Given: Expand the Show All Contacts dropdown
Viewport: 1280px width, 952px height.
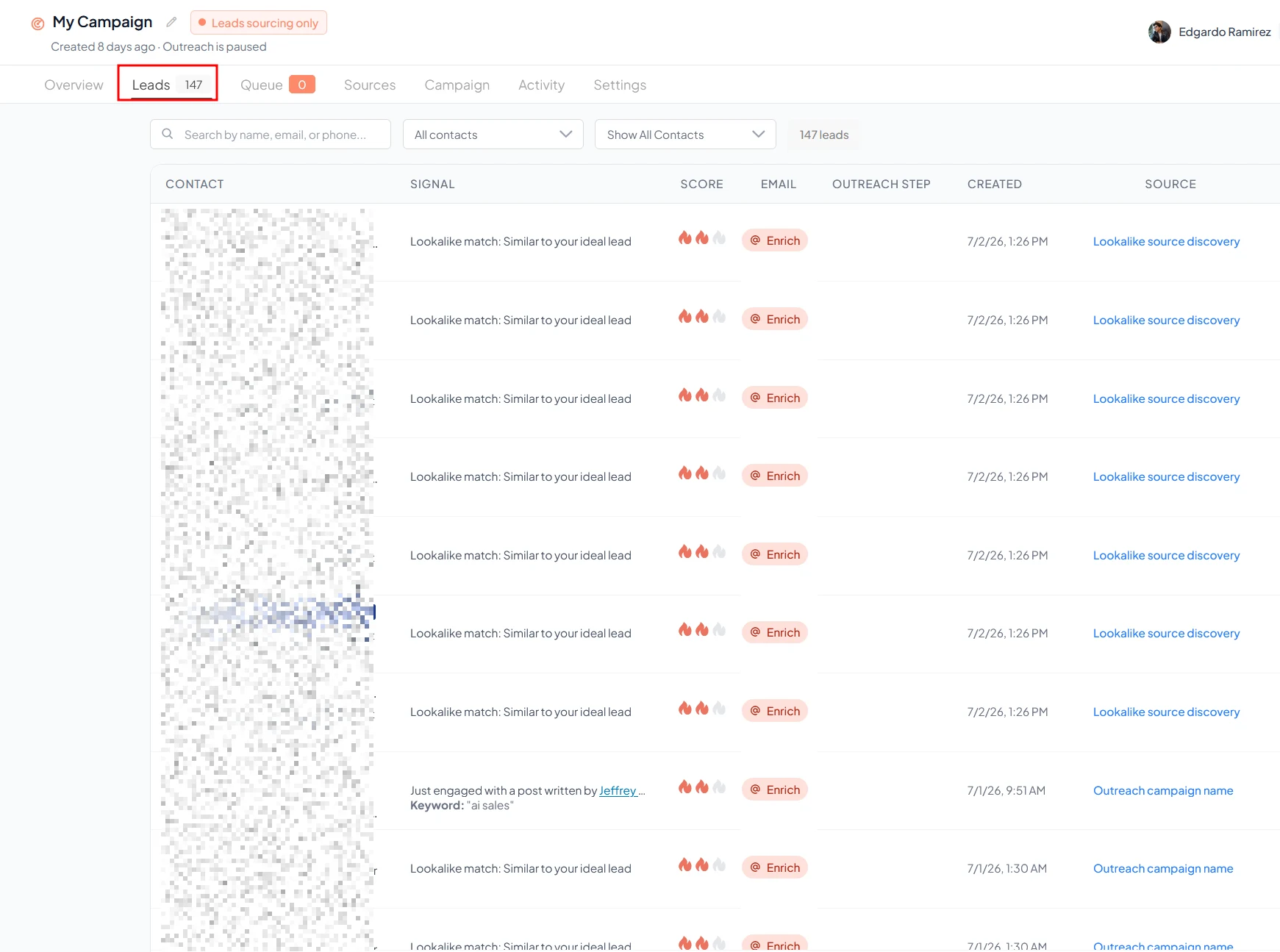Looking at the screenshot, I should click(685, 135).
